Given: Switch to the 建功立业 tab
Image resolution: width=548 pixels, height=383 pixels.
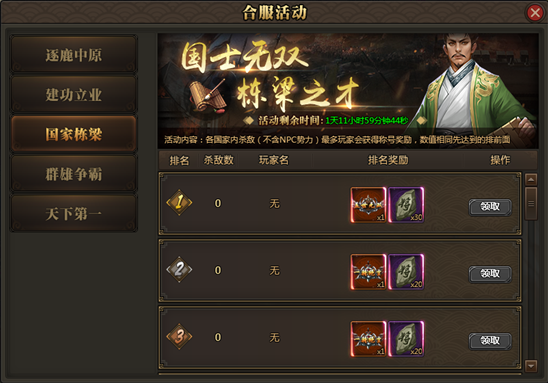Looking at the screenshot, I should [x=74, y=94].
